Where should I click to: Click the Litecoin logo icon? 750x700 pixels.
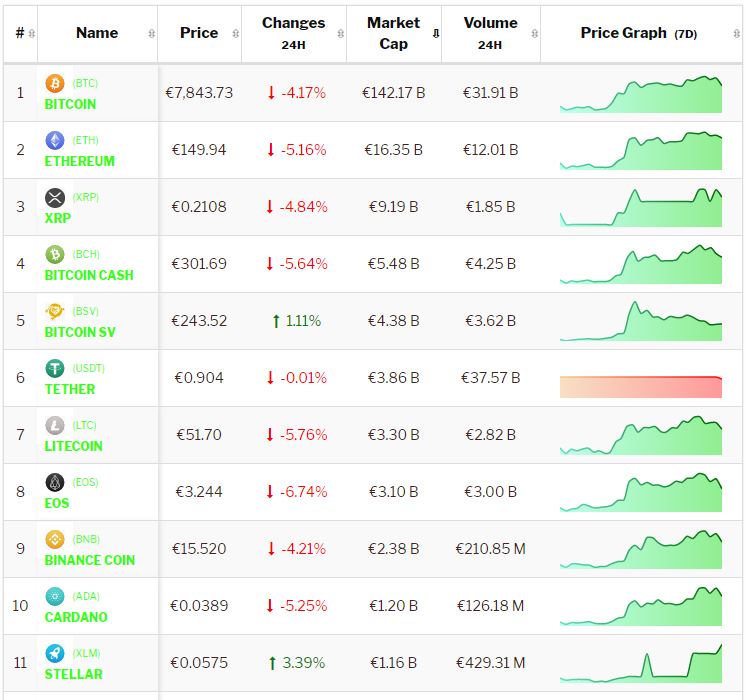click(x=55, y=426)
